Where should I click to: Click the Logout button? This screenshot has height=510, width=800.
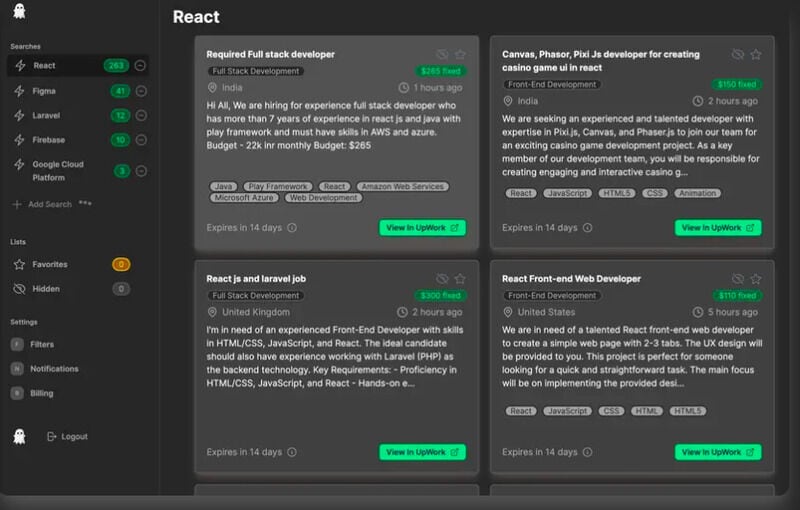[x=67, y=437]
